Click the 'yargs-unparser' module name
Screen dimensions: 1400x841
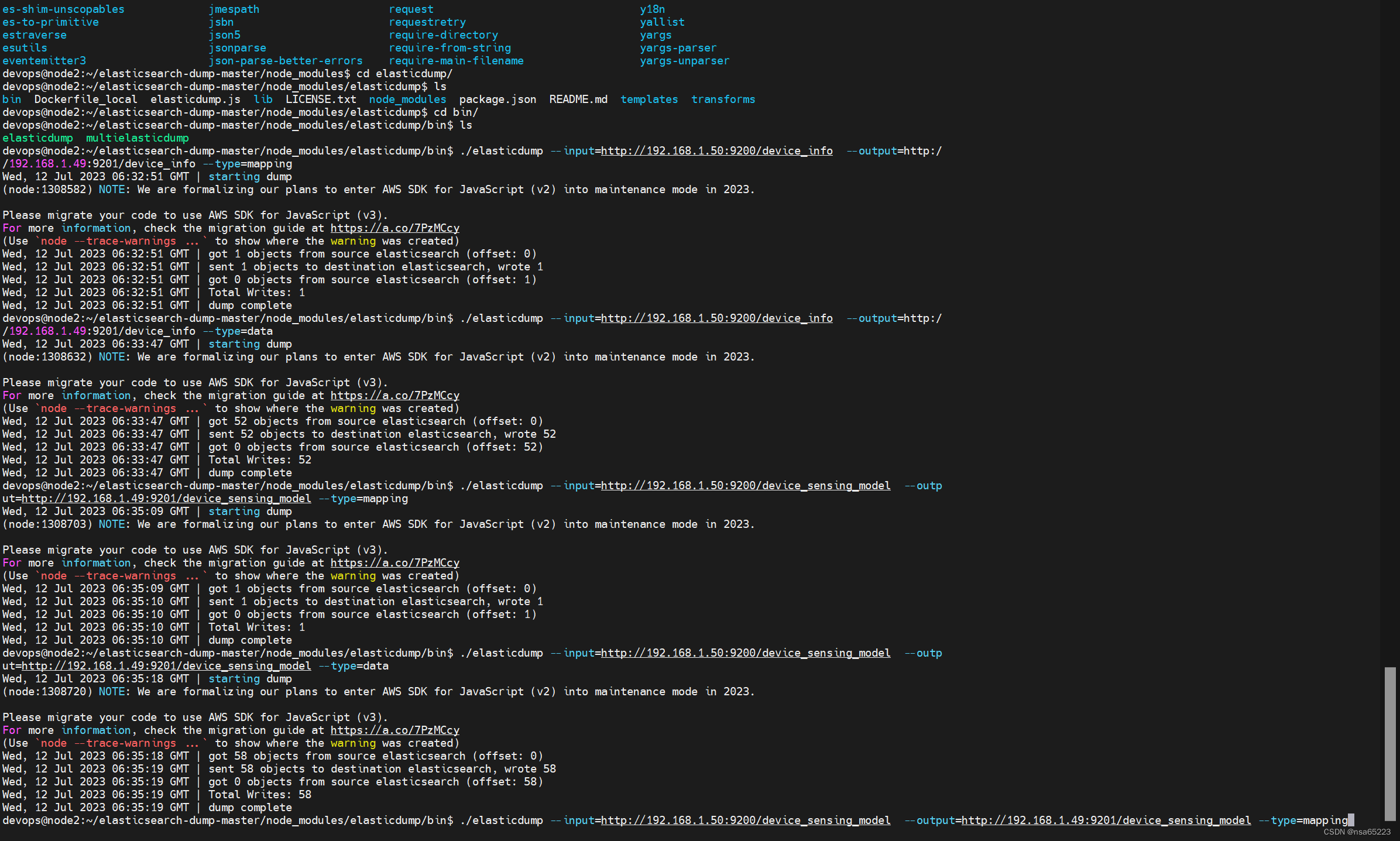tap(684, 61)
